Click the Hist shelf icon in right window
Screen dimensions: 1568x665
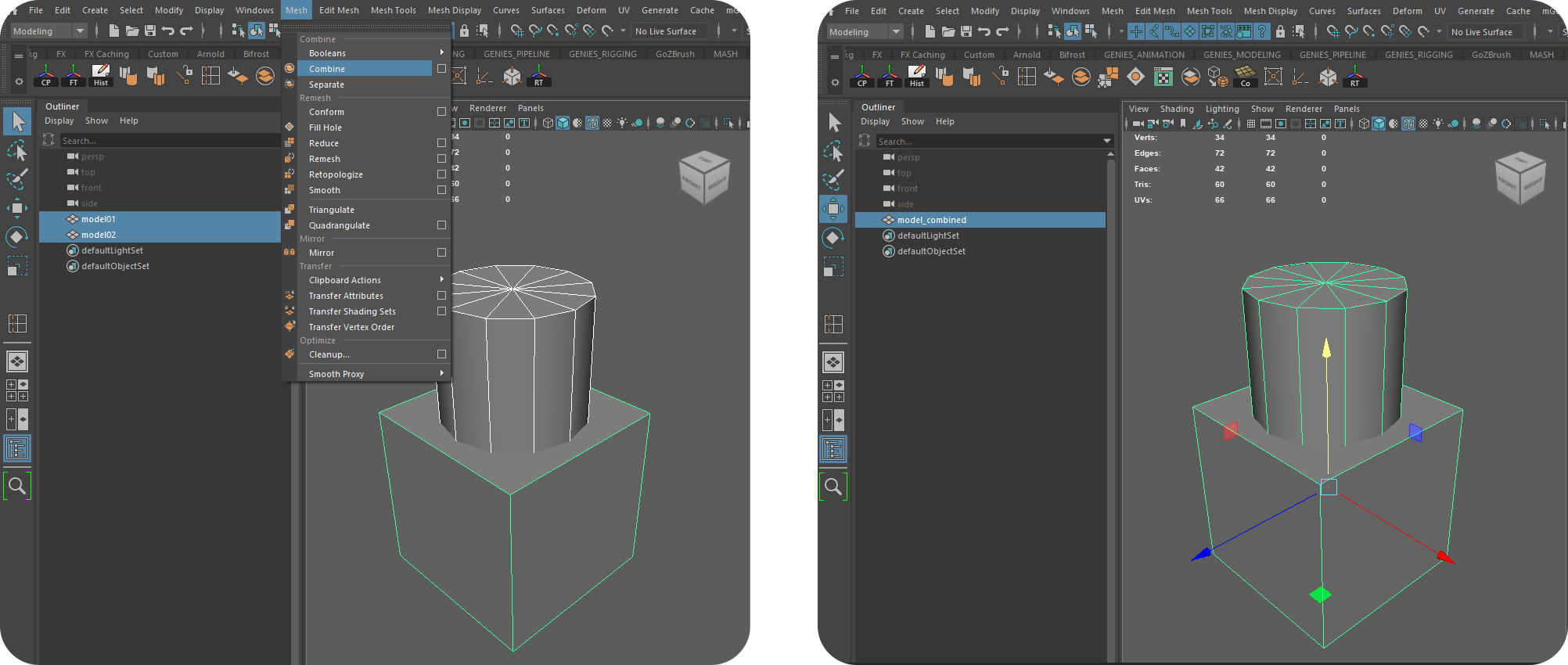coord(917,77)
